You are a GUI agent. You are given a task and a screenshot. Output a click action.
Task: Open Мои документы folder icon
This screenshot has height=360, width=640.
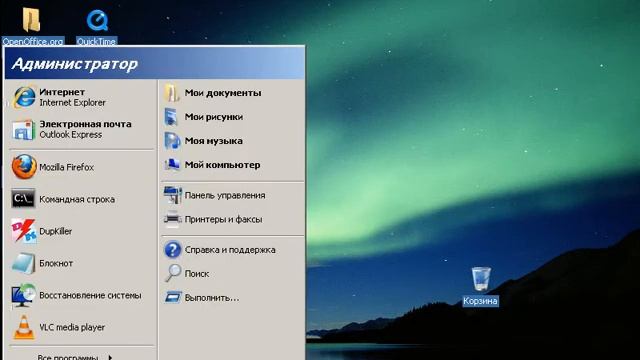[x=172, y=93]
